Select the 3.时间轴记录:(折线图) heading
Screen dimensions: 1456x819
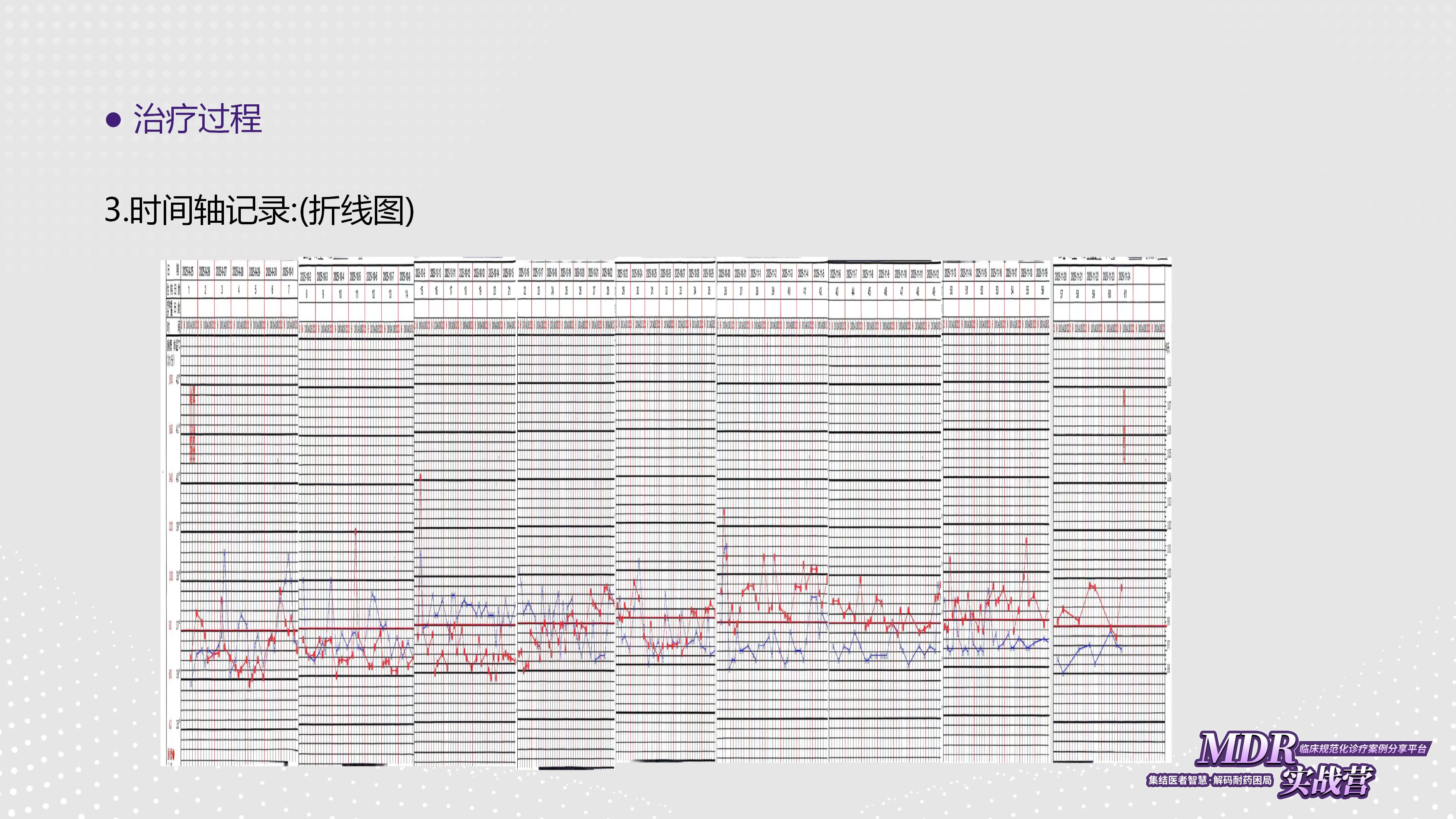tap(259, 210)
